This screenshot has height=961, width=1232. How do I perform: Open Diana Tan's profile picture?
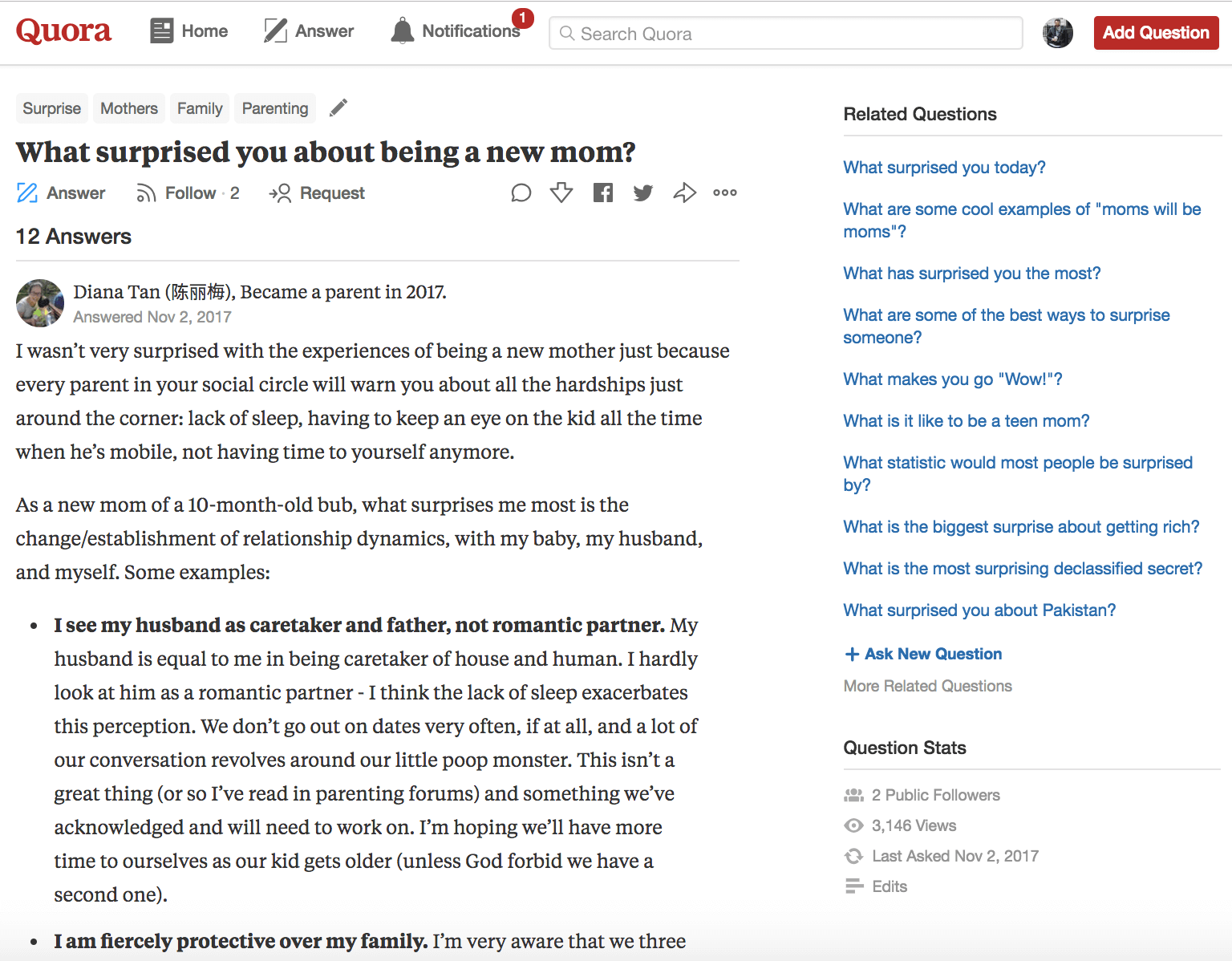click(40, 303)
